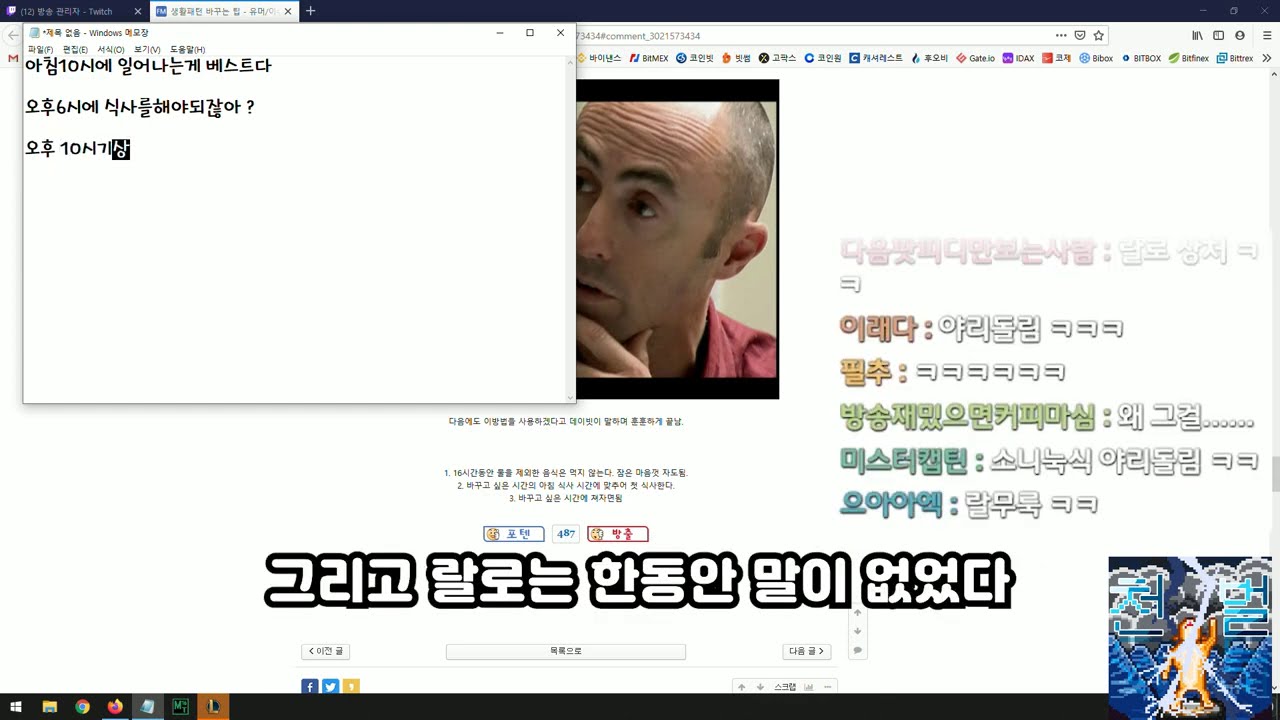Click the stats chart icon beside 스크랩
1280x720 pixels.
tap(809, 687)
